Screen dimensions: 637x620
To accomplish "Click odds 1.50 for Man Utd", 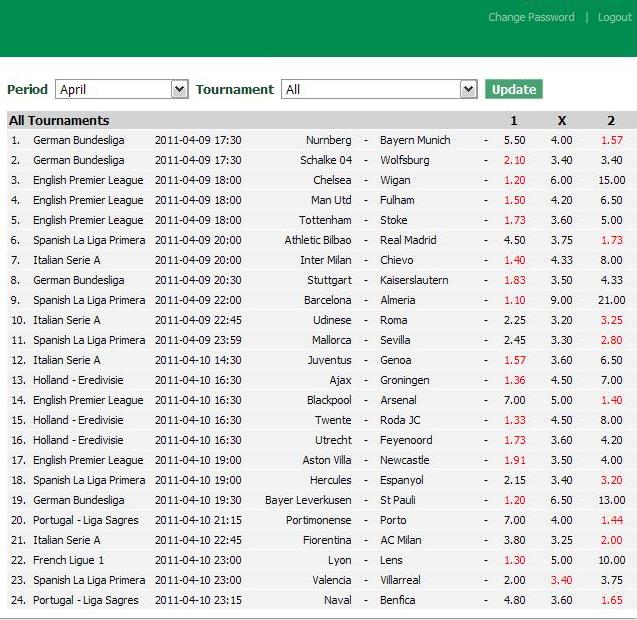I will [x=514, y=200].
